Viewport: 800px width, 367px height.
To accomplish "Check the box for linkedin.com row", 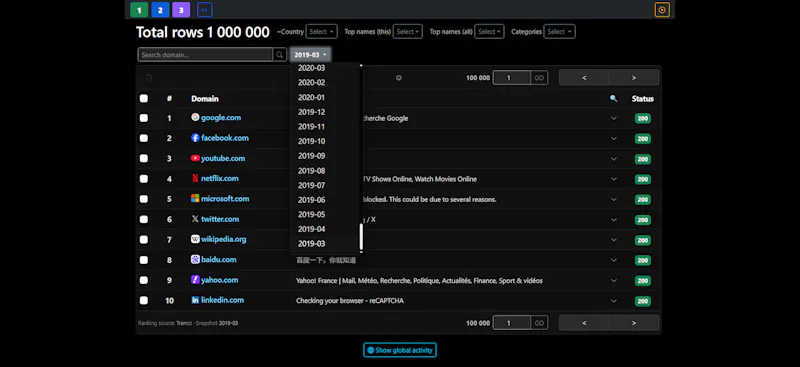I will [144, 300].
